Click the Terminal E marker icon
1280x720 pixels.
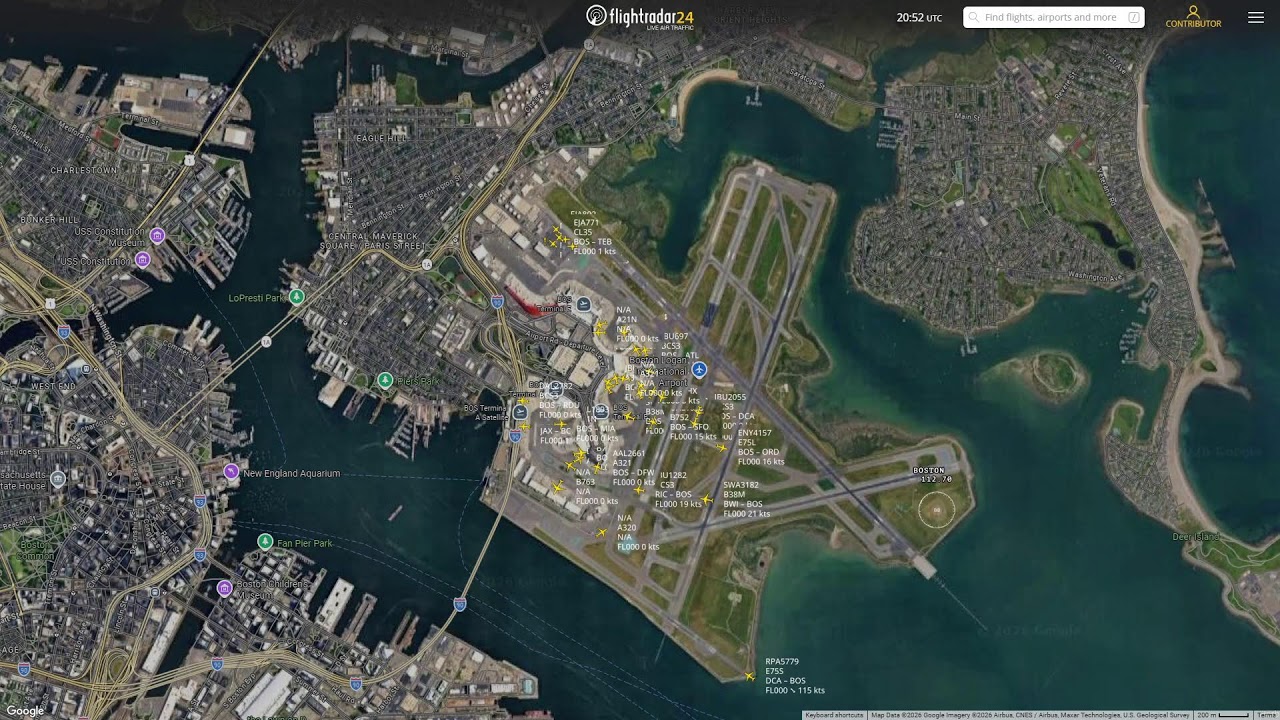pyautogui.click(x=584, y=304)
